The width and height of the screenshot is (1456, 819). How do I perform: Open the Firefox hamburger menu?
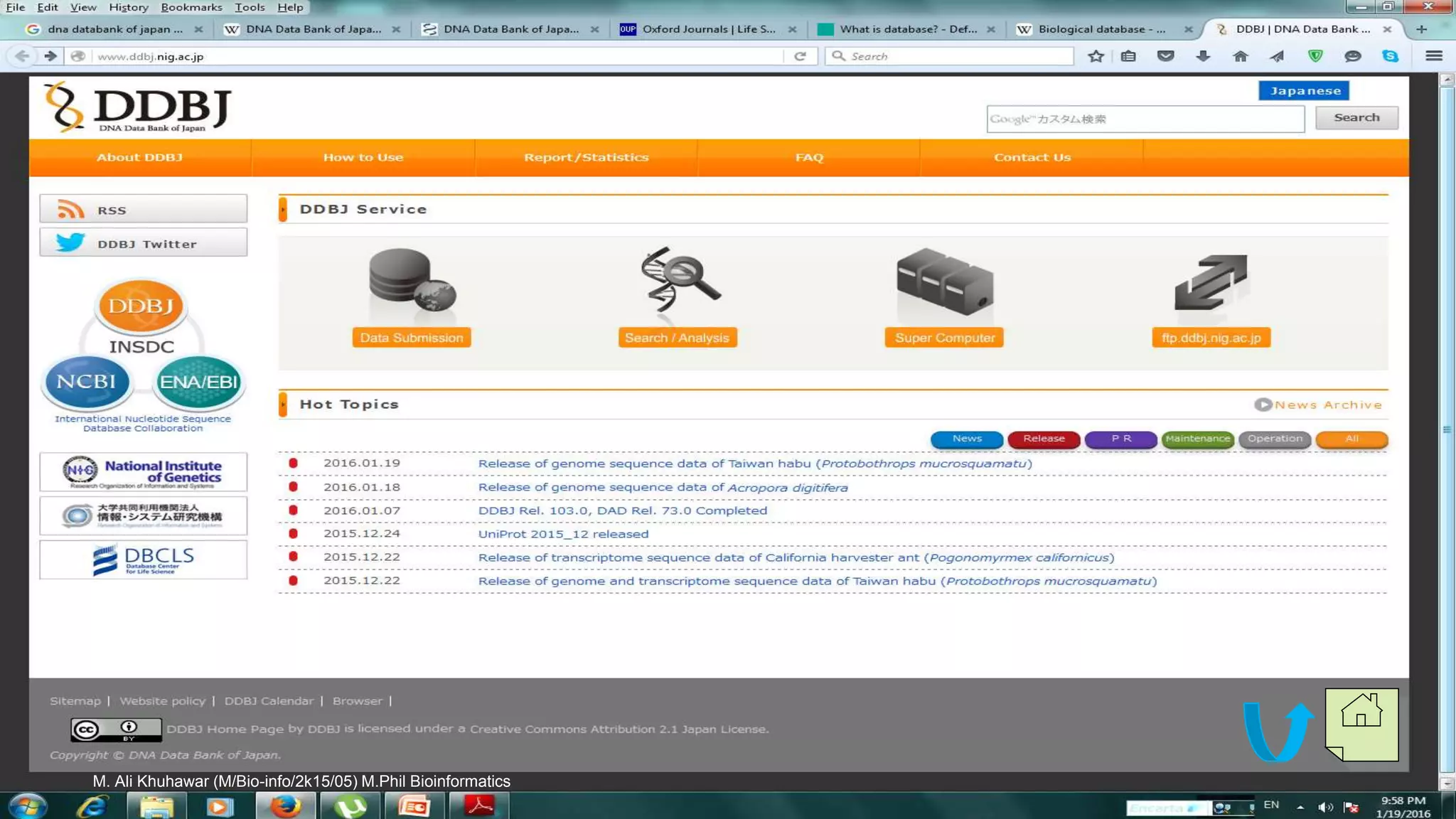pyautogui.click(x=1433, y=56)
